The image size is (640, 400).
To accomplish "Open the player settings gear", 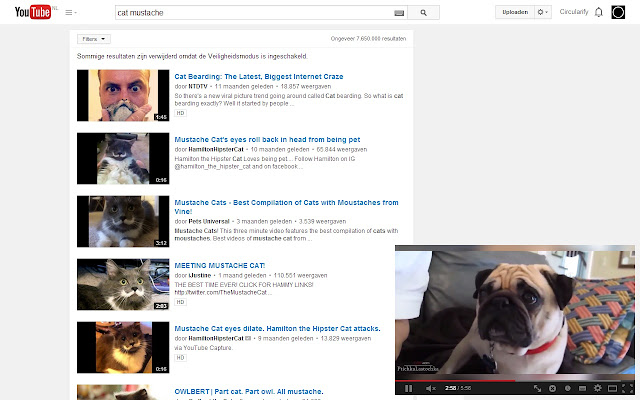I will pos(598,388).
